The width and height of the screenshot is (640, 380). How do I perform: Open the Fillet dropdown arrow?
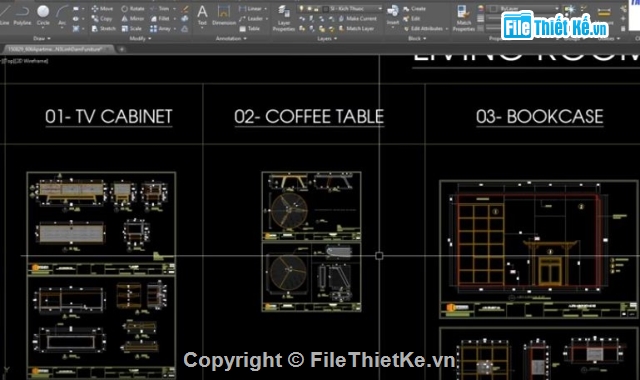(x=174, y=18)
